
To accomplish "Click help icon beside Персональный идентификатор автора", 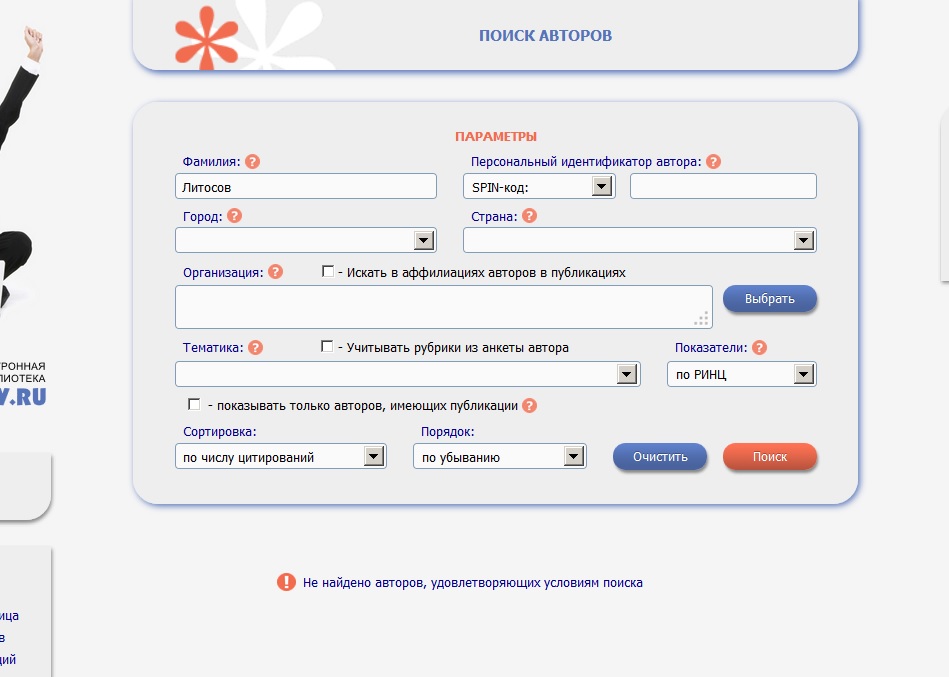I will 713,161.
